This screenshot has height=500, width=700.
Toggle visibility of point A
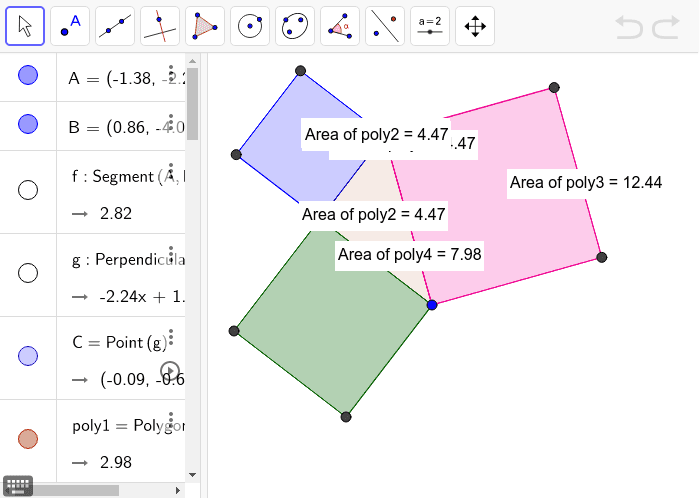click(28, 75)
